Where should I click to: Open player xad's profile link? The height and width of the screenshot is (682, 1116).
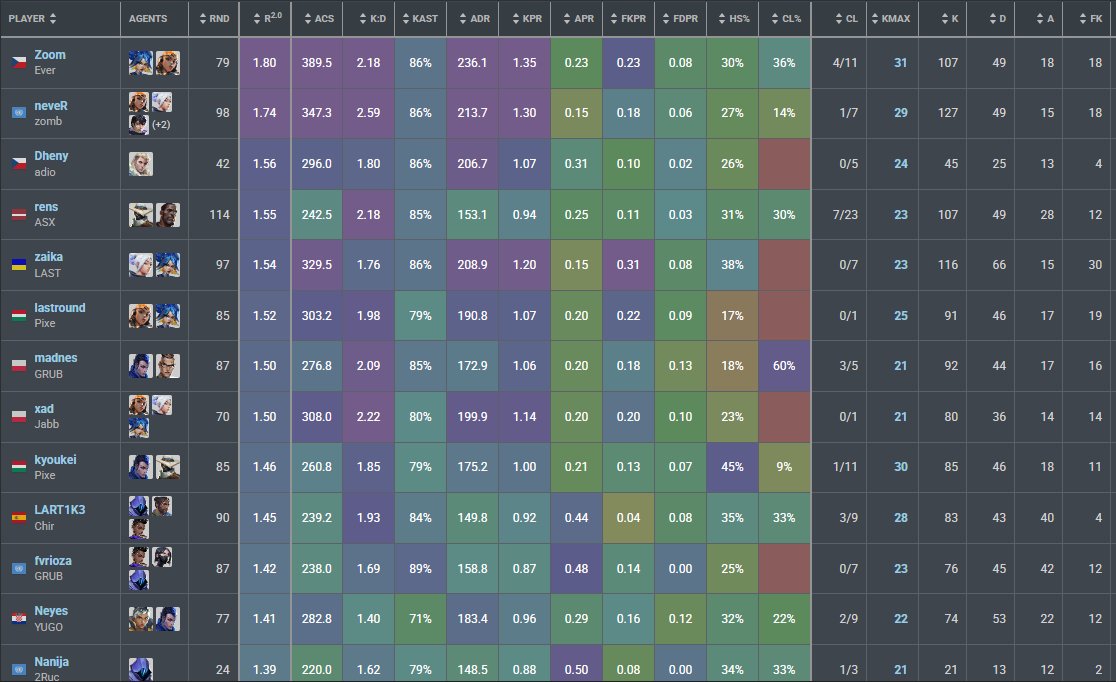(x=44, y=409)
